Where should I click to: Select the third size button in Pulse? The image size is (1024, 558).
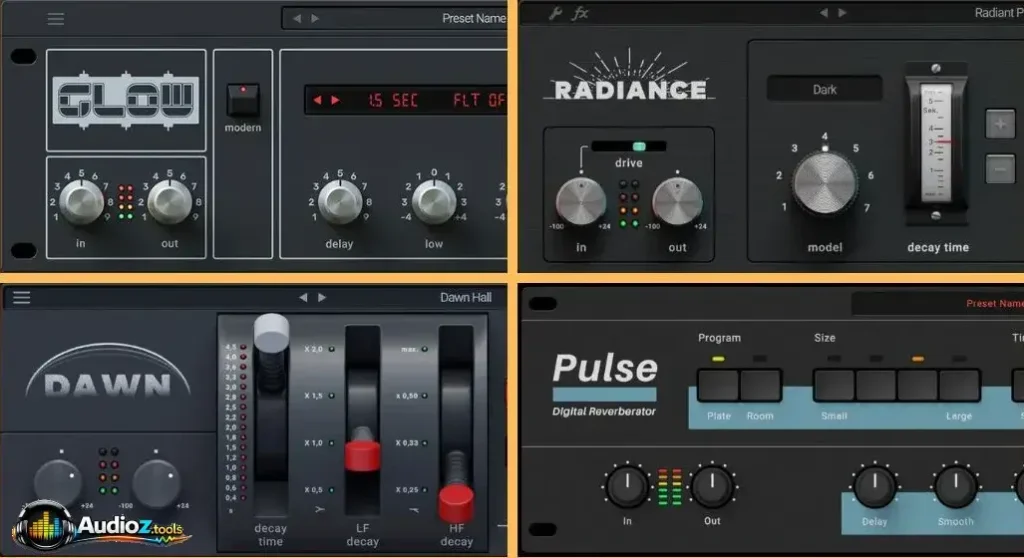918,385
